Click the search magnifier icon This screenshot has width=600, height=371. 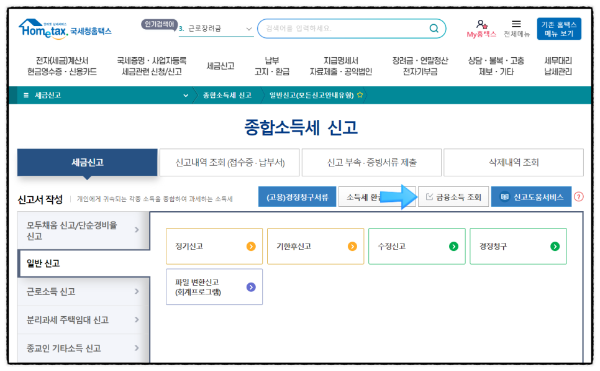434,28
